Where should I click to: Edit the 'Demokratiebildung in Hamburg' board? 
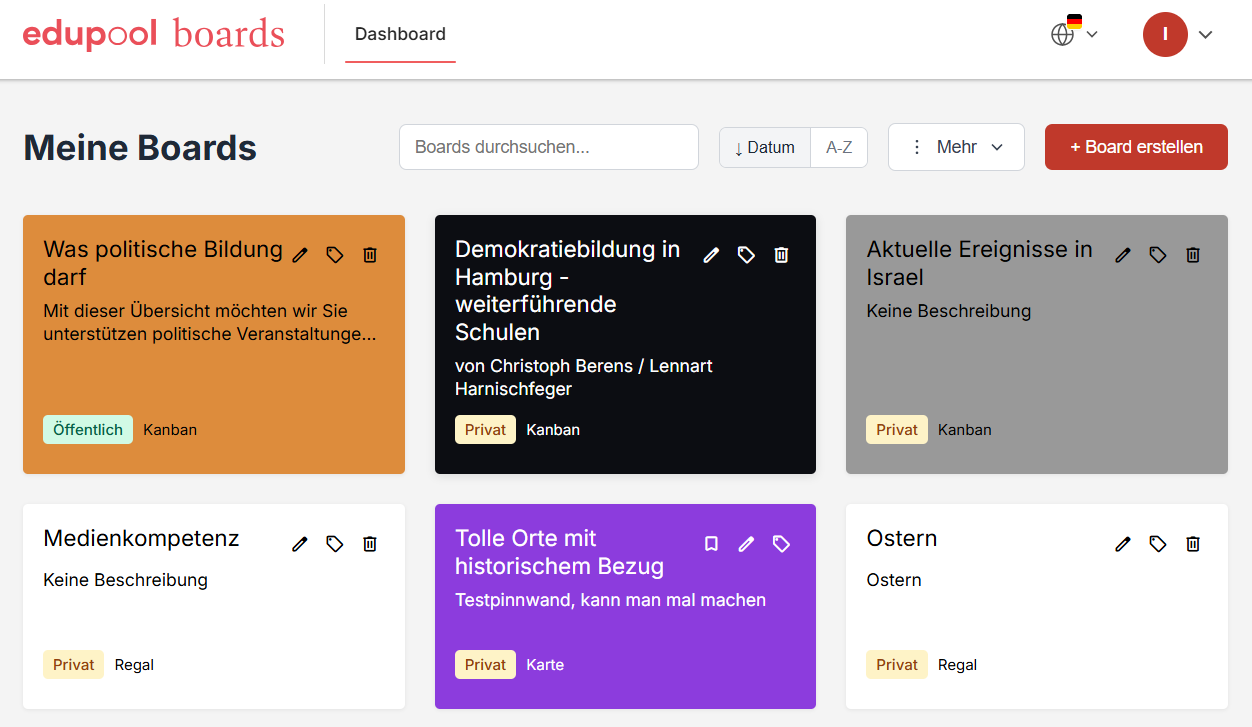(711, 255)
